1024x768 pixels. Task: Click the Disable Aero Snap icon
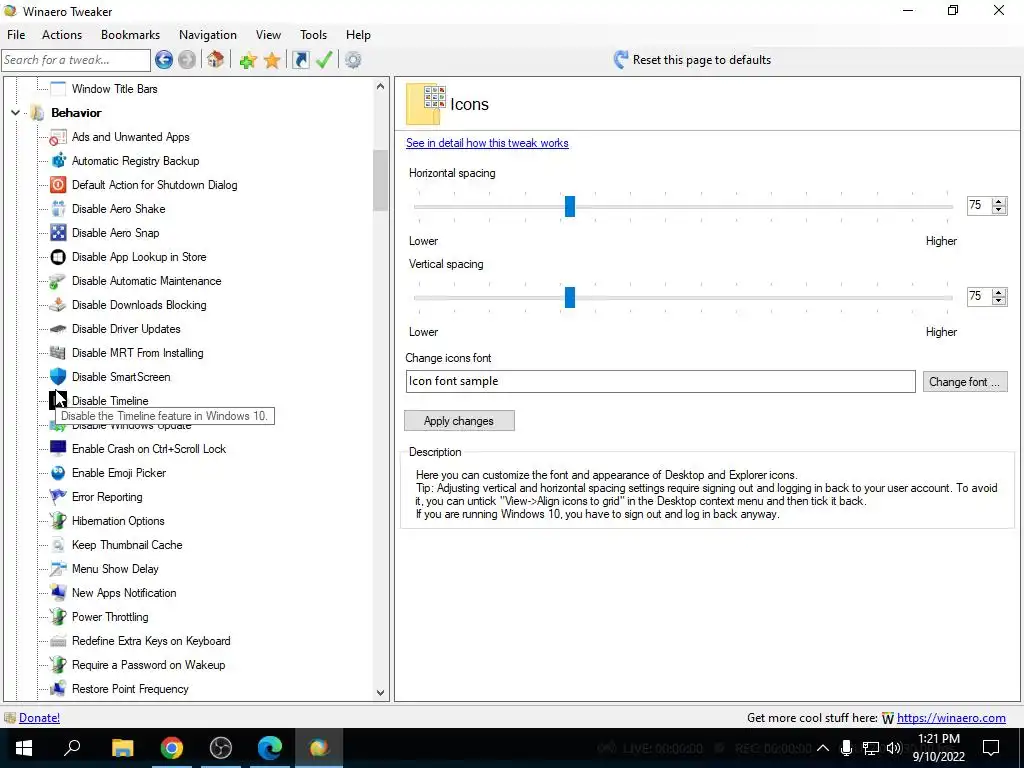pos(58,232)
